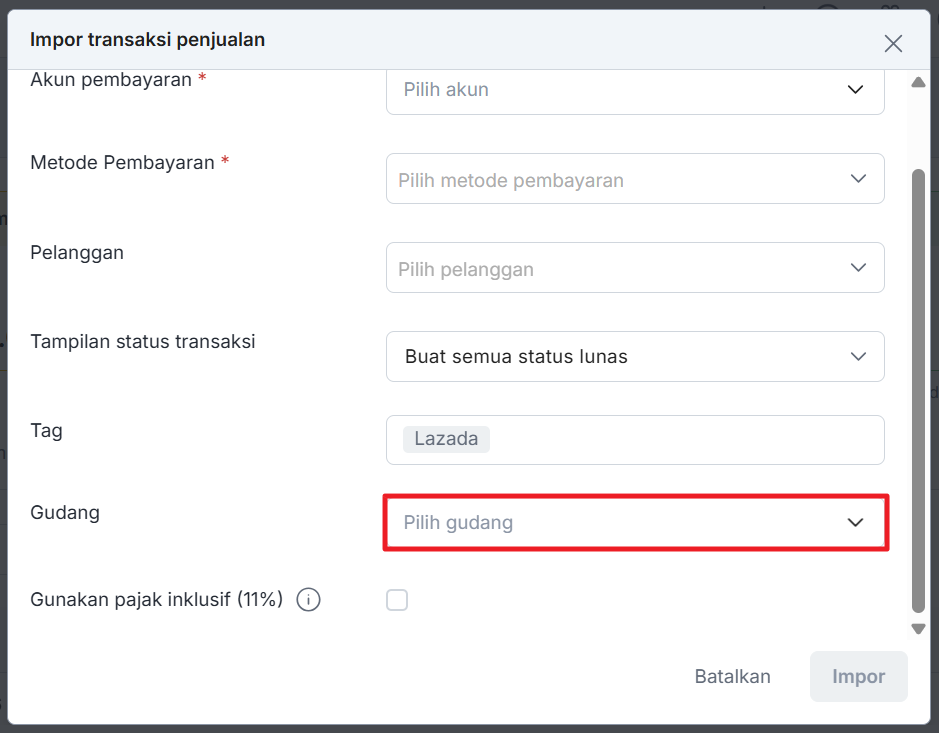Open the Pilih pelanggan dropdown
939x733 pixels.
(635, 268)
